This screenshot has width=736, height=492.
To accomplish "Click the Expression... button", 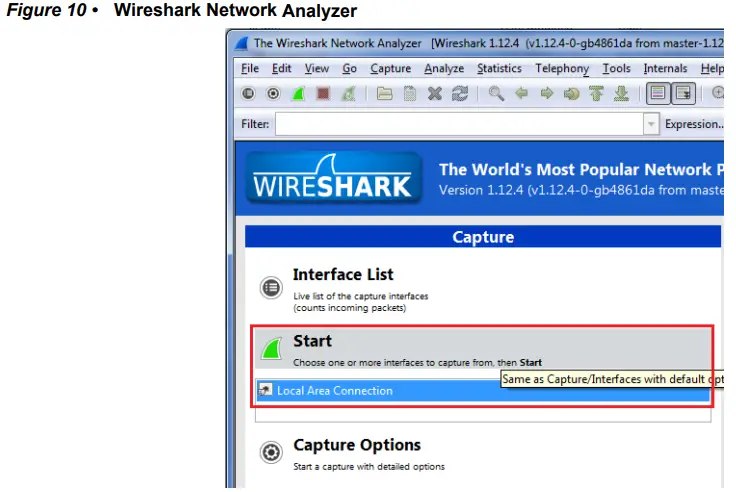I will click(694, 124).
